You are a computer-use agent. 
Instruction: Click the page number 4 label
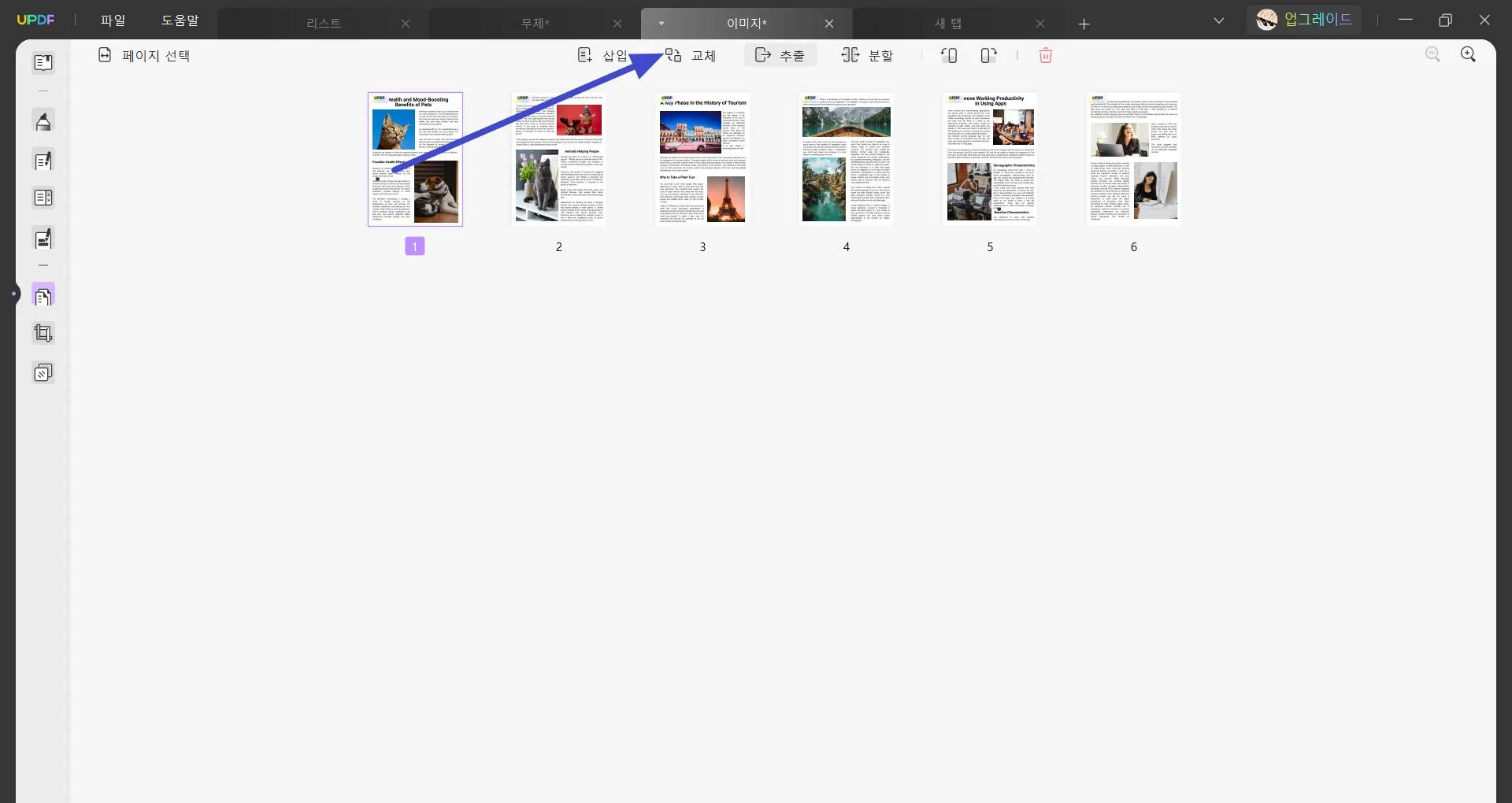tap(847, 247)
